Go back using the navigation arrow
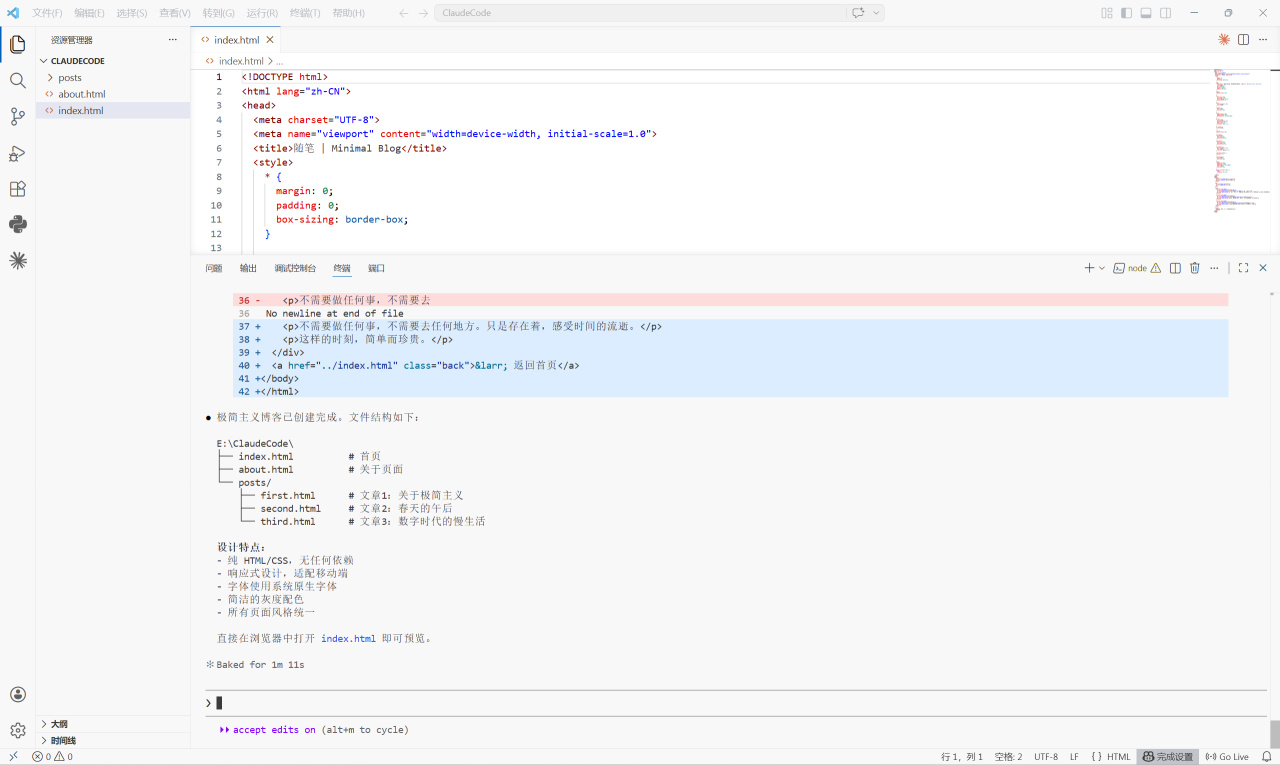 [403, 13]
